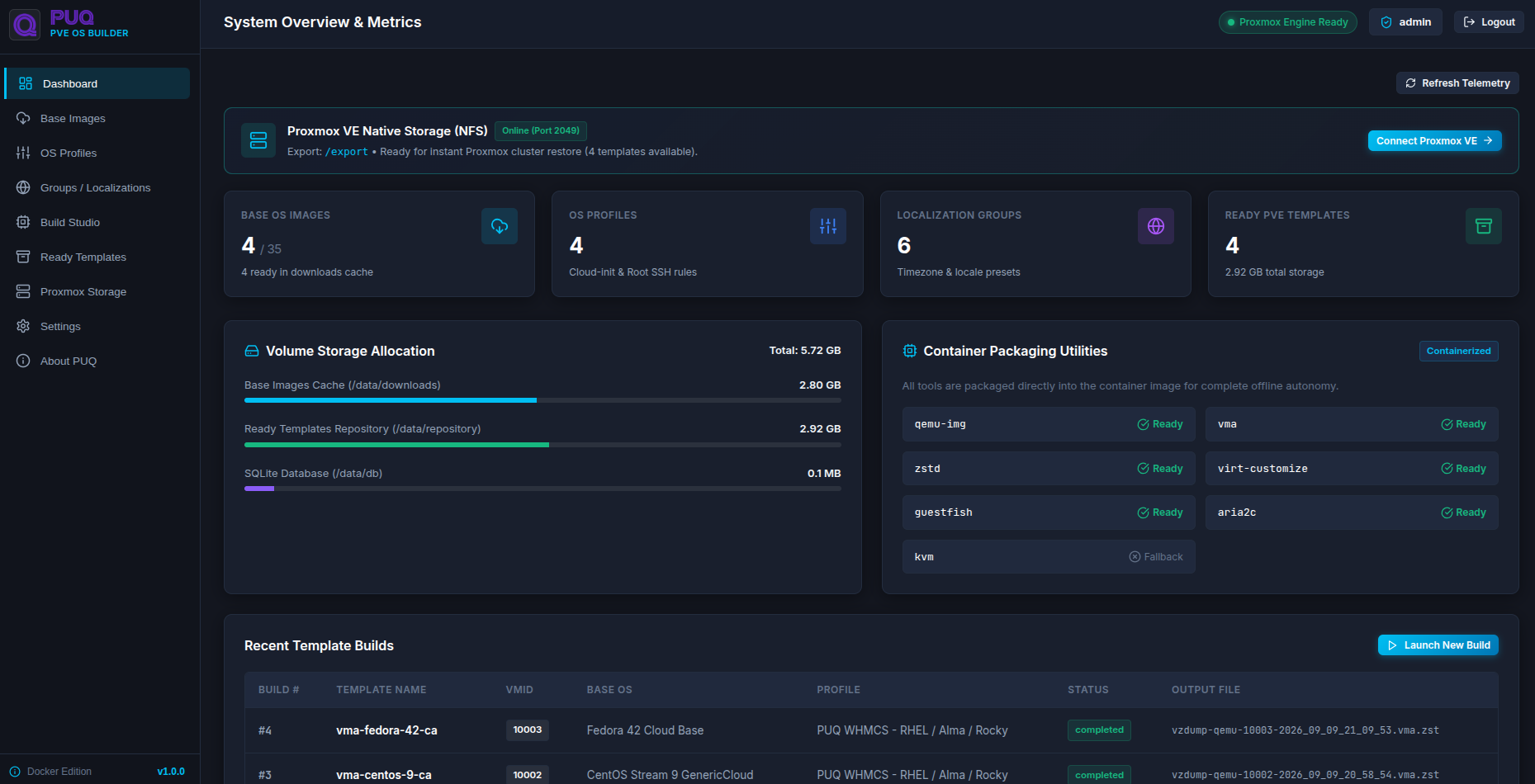This screenshot has height=784, width=1535.
Task: Click the info icon beside Docker Edition
Action: 15,772
